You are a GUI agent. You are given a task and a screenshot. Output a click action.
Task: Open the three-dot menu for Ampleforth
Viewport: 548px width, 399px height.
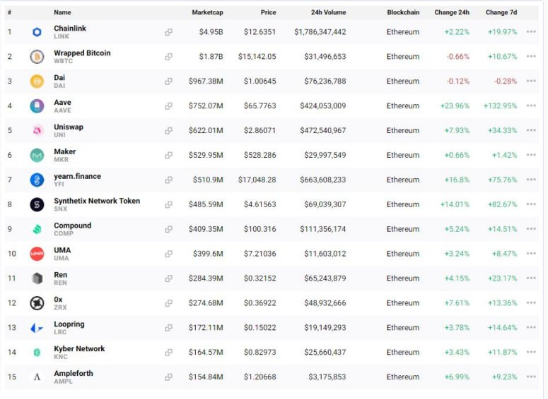point(531,377)
